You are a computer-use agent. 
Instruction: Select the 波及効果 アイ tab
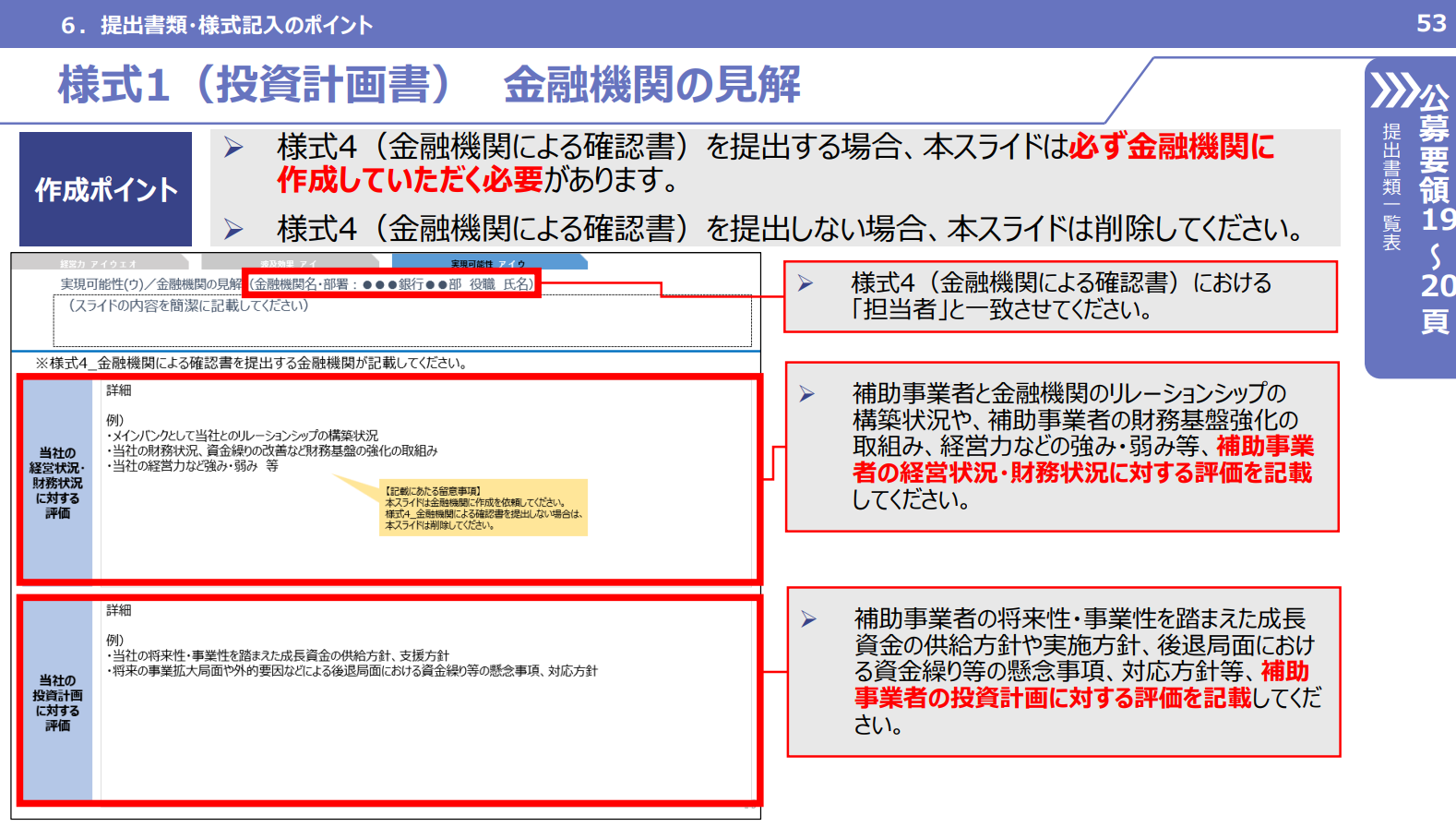pyautogui.click(x=288, y=264)
